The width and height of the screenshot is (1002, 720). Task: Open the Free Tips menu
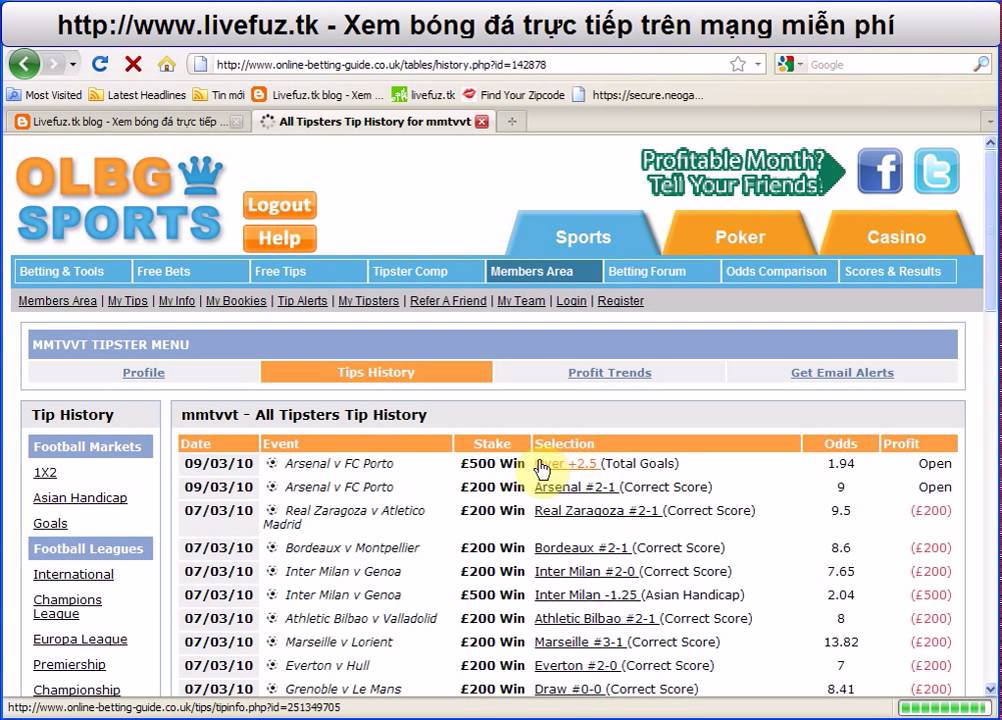coord(309,272)
